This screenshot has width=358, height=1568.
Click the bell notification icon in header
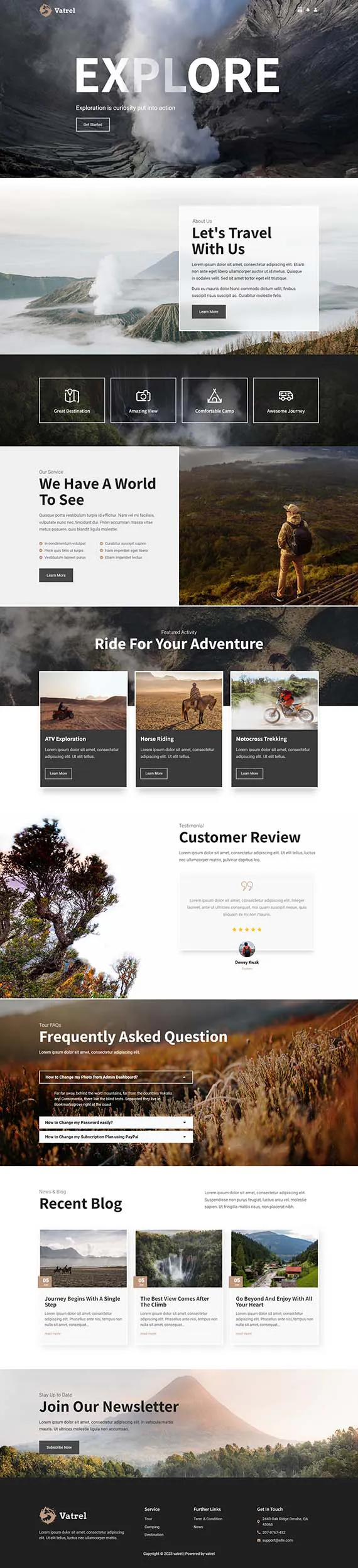308,10
